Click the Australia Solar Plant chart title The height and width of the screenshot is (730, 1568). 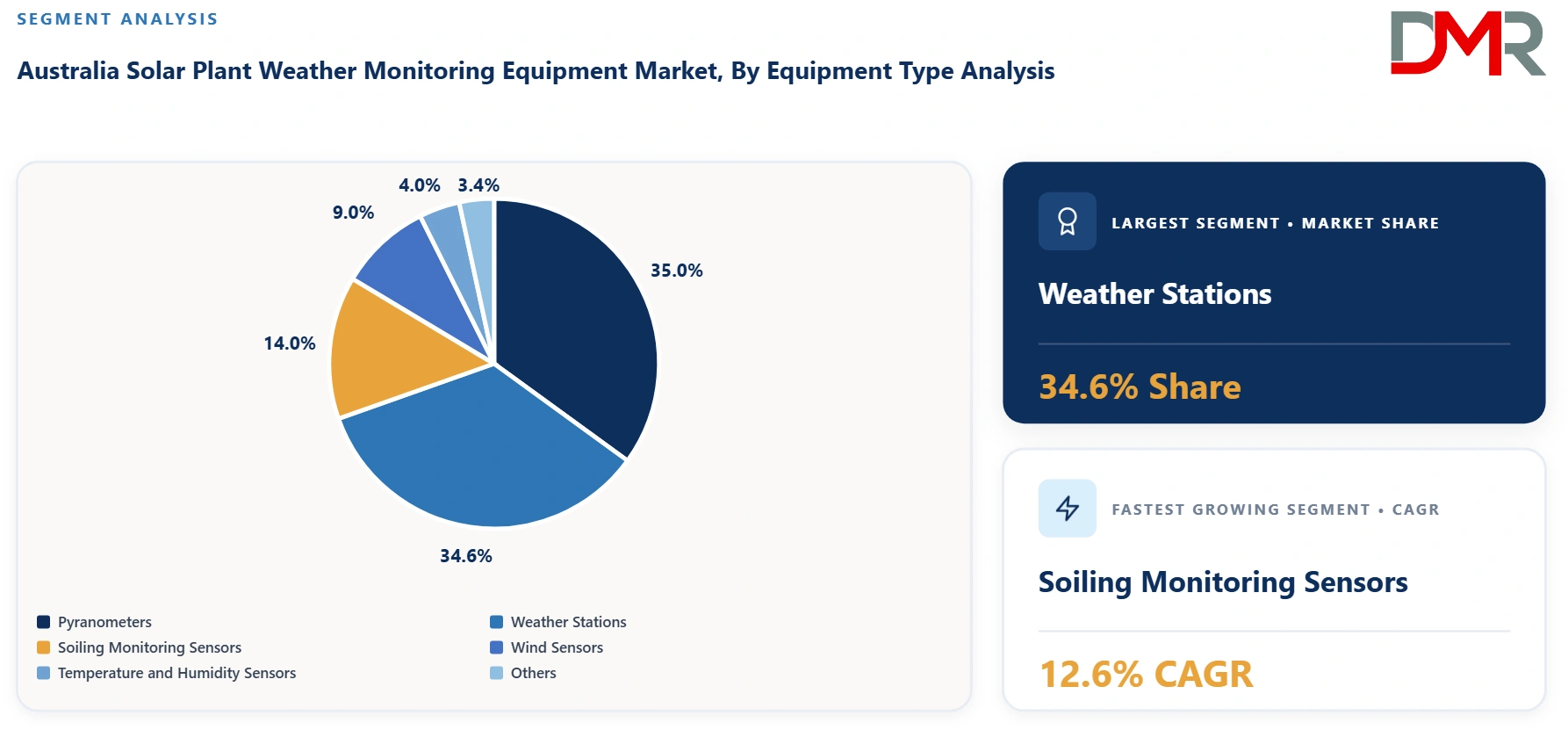pyautogui.click(x=536, y=70)
